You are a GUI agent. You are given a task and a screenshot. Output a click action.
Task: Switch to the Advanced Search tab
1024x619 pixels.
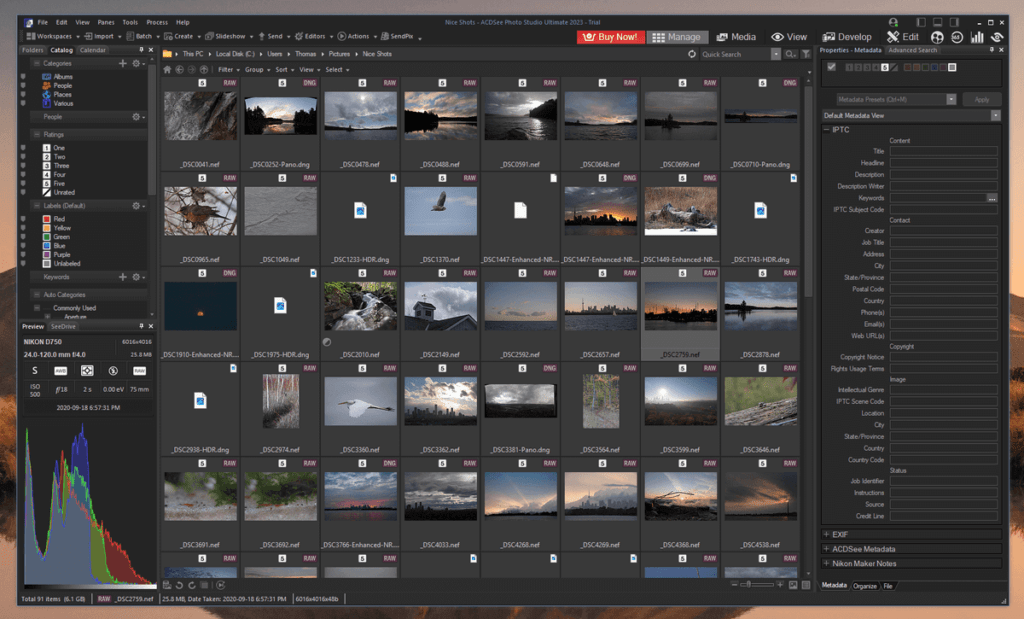[x=912, y=49]
